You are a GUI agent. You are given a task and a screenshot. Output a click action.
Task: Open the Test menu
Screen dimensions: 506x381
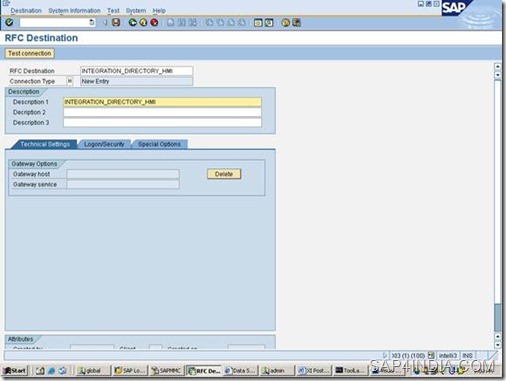pyautogui.click(x=113, y=11)
